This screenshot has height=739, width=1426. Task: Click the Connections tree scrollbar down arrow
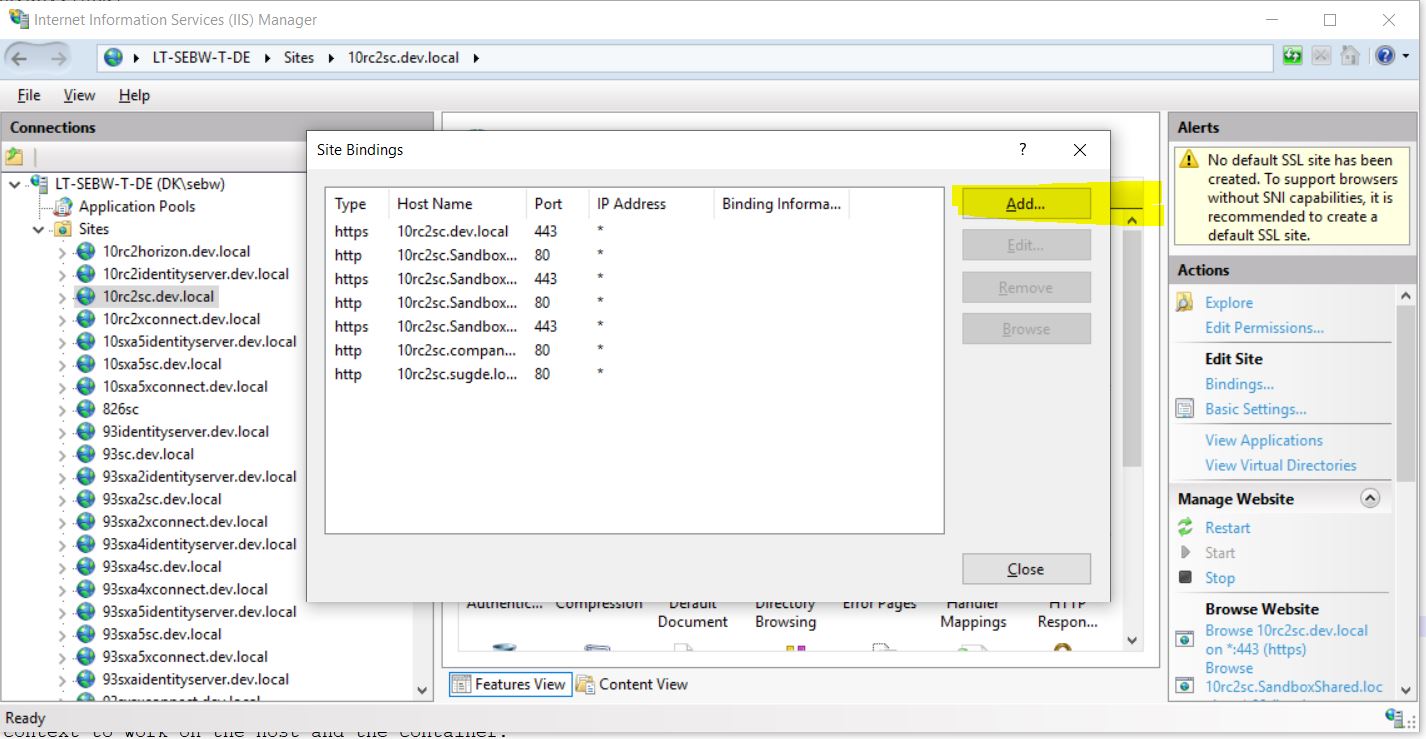pos(423,689)
